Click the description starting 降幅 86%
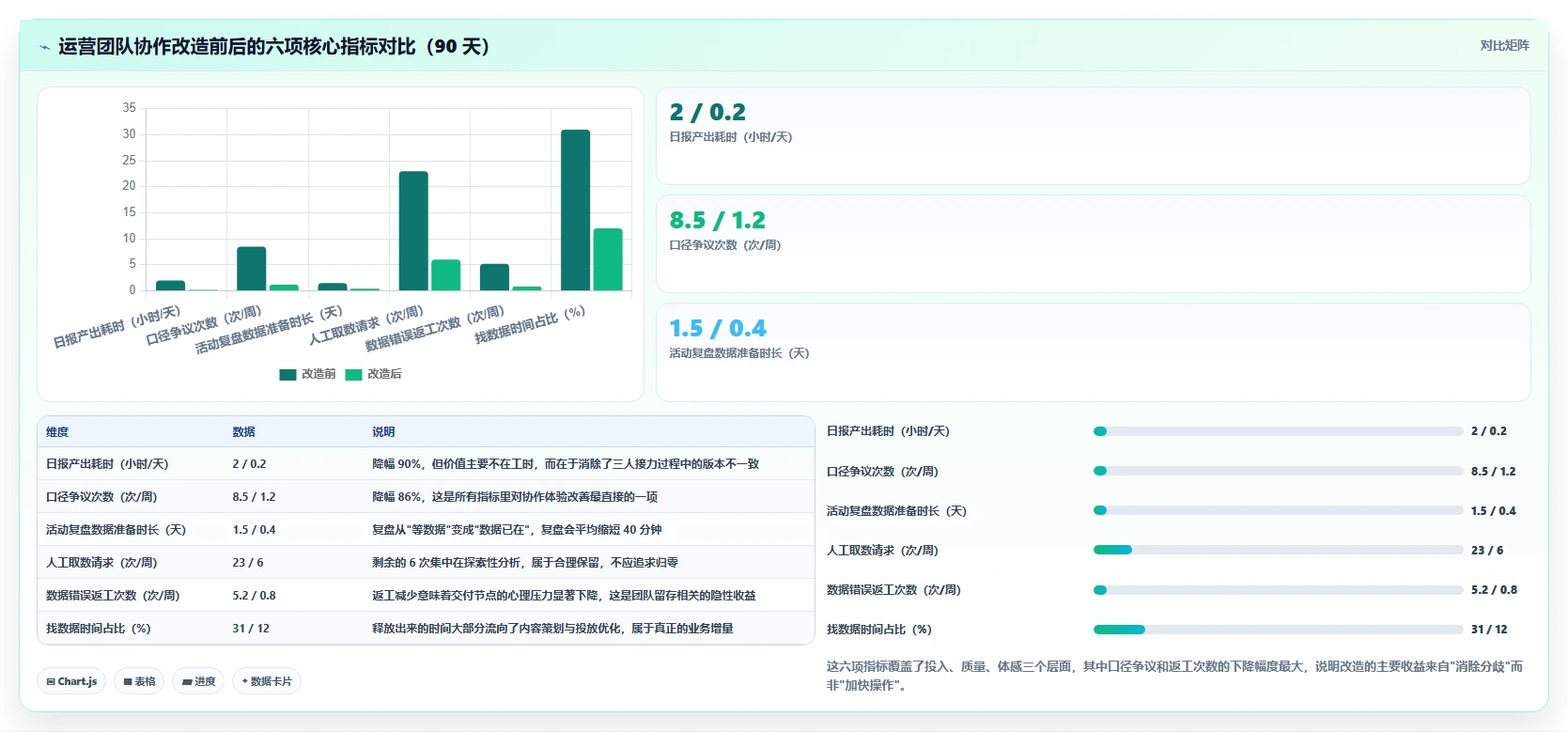Screen dimensions: 1568x732 515,497
